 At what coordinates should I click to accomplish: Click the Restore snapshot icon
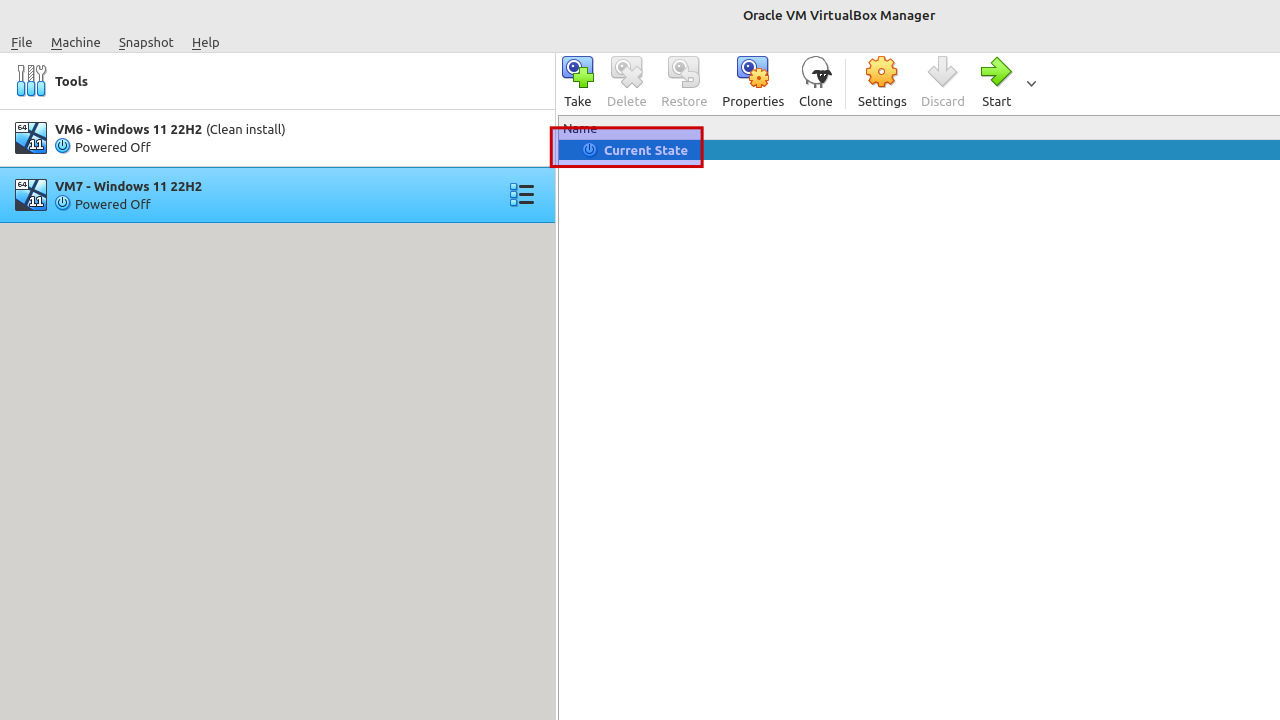point(684,73)
